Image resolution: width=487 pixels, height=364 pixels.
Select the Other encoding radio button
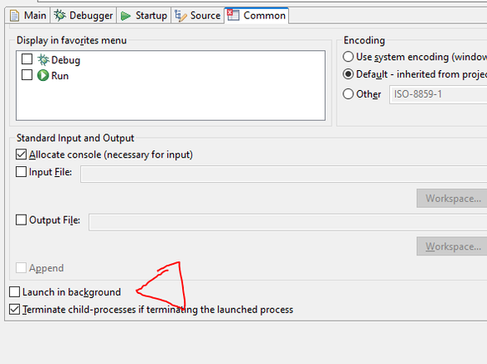(348, 94)
